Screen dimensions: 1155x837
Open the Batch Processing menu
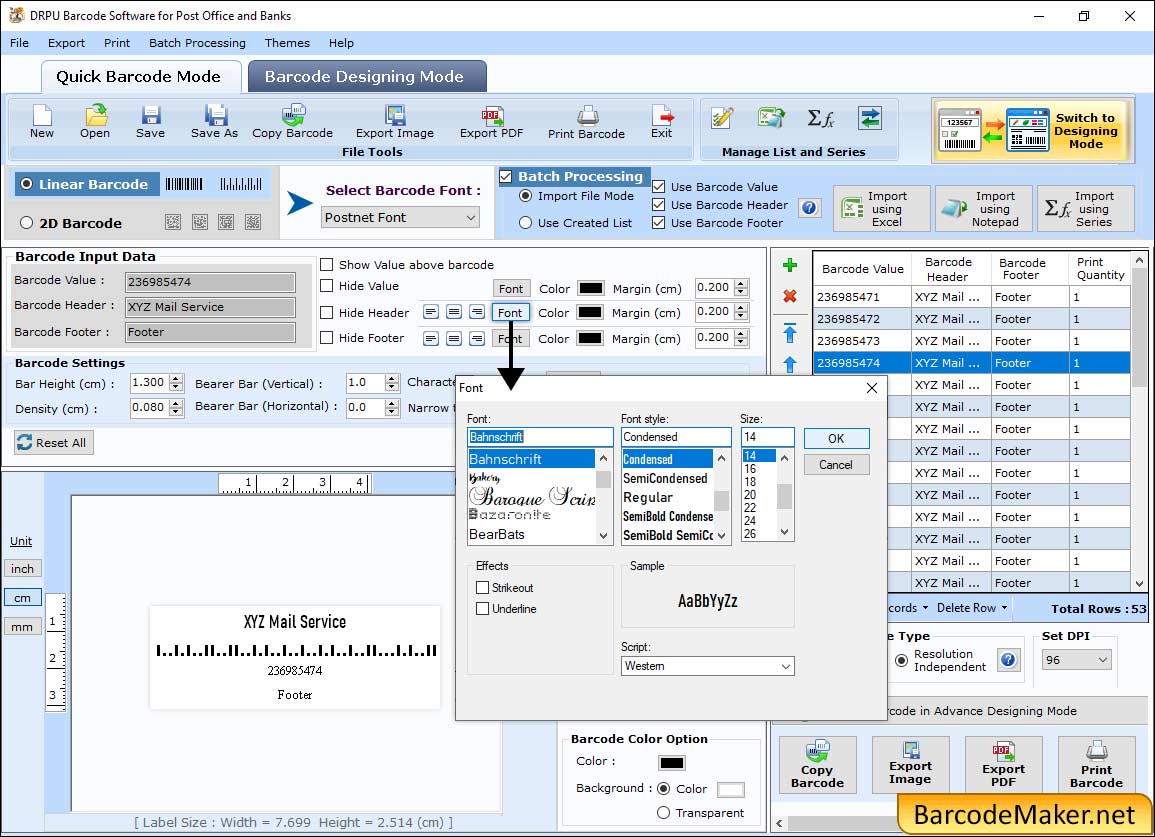pyautogui.click(x=197, y=43)
